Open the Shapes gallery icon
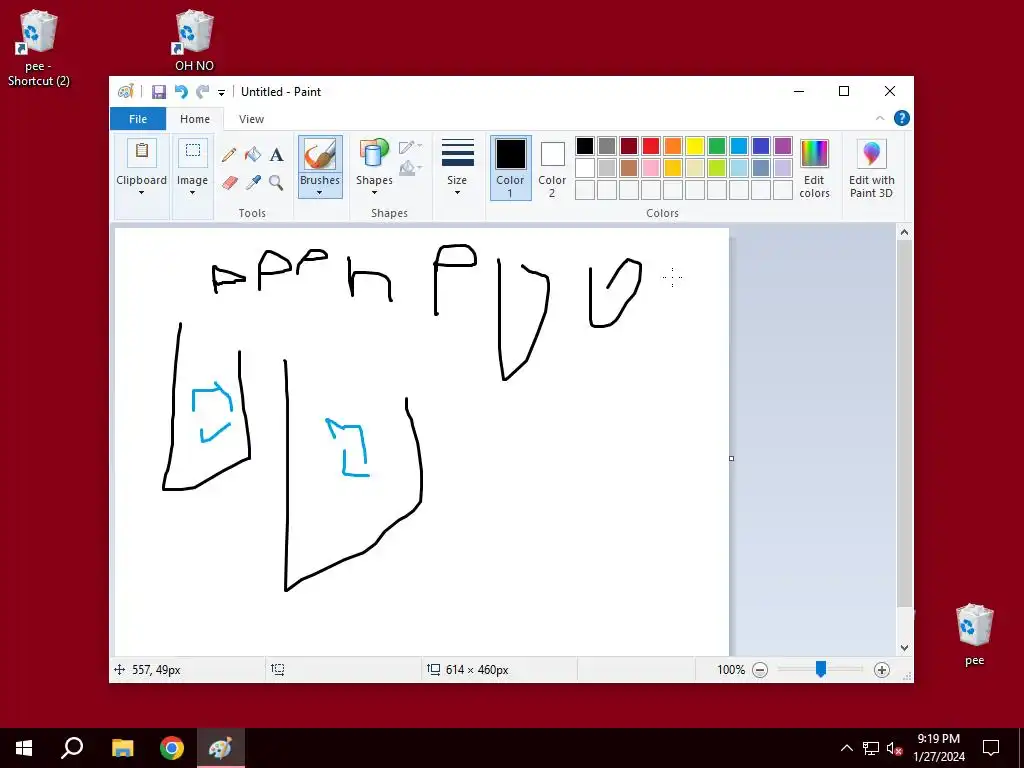This screenshot has width=1024, height=768. pos(374,153)
